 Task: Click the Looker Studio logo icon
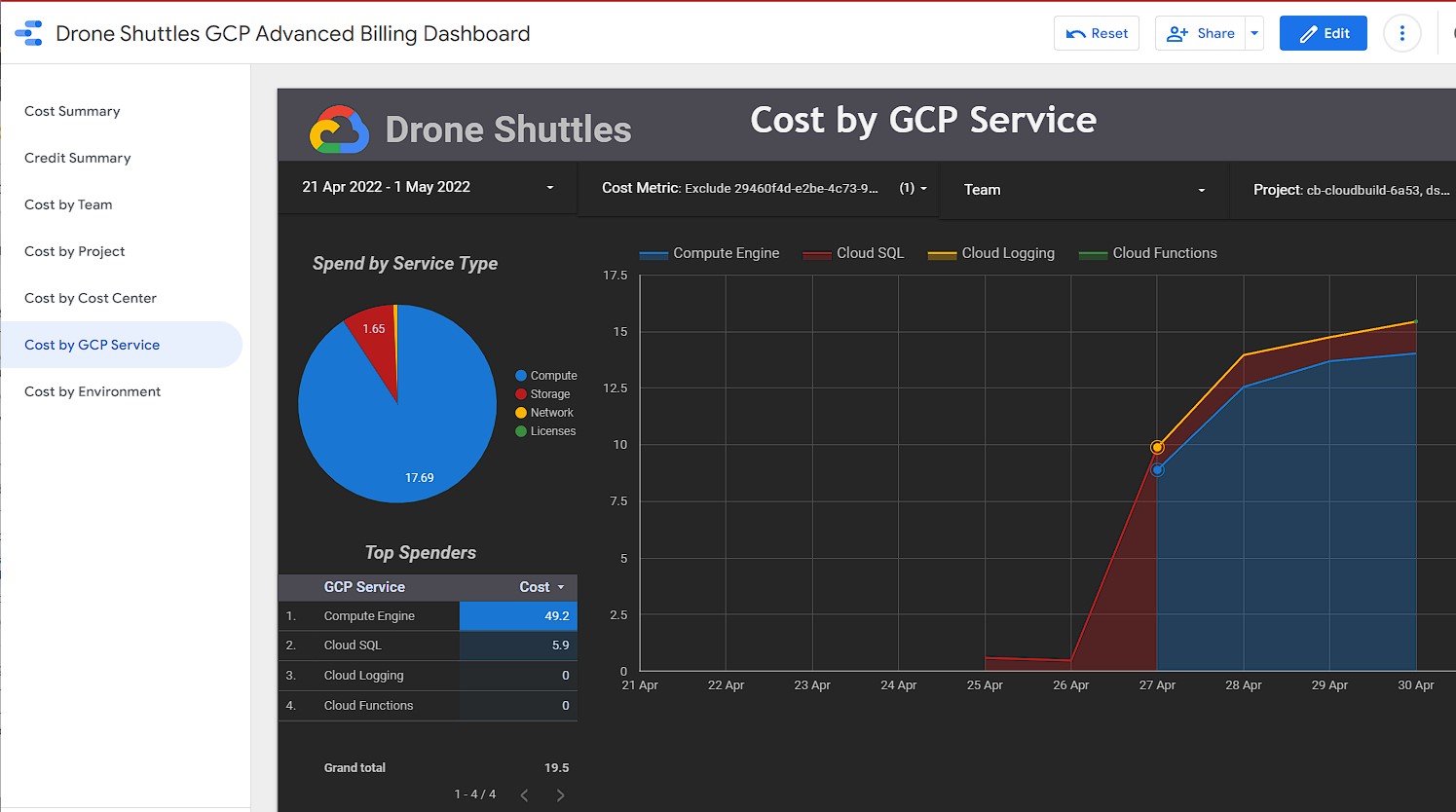(x=29, y=33)
